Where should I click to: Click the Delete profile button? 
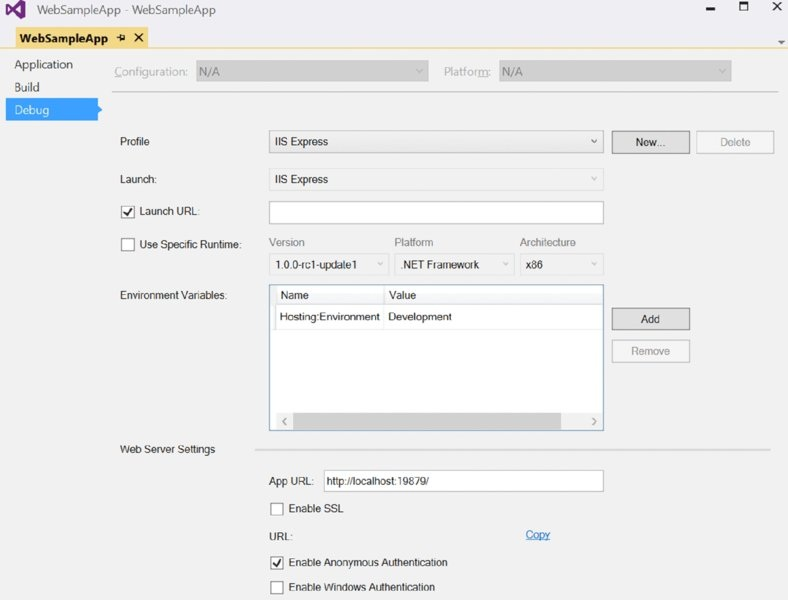pos(735,142)
